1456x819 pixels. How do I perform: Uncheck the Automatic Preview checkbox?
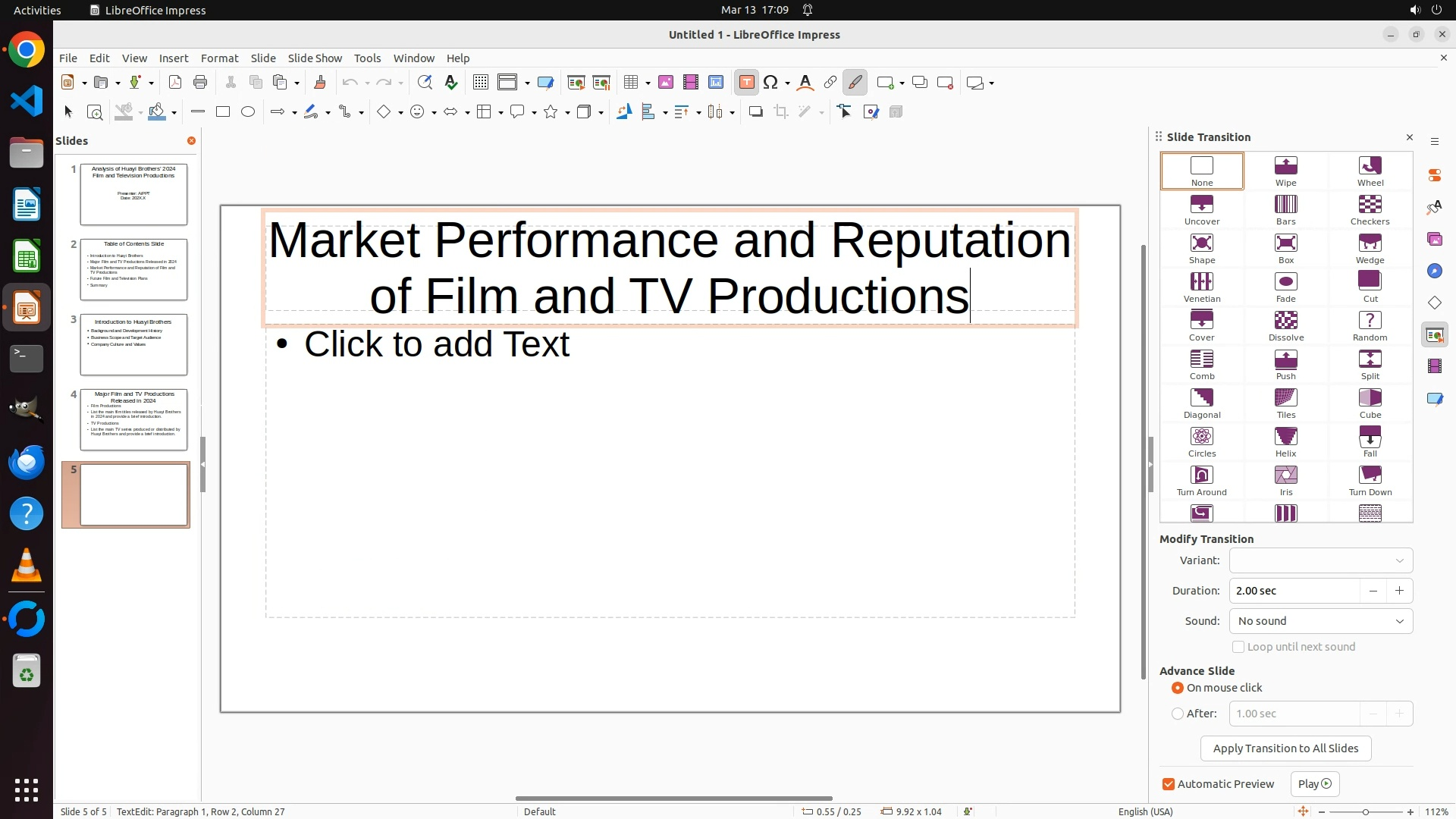pyautogui.click(x=1169, y=784)
